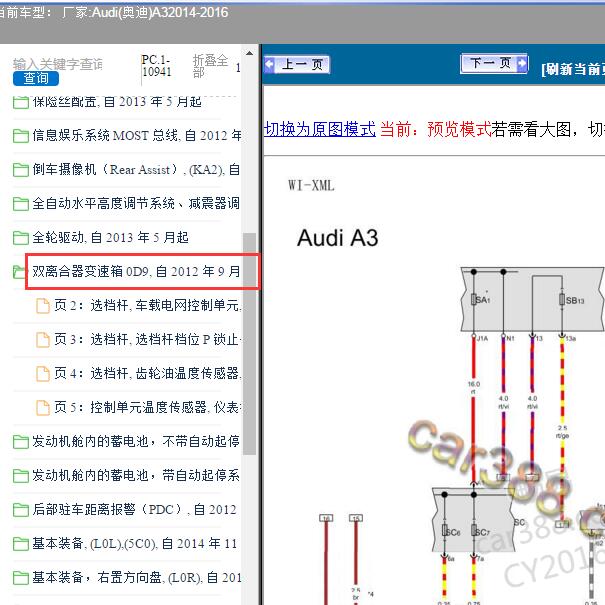Image resolution: width=605 pixels, height=605 pixels.
Task: Click page icon beside 页 2
Action: click(x=42, y=306)
